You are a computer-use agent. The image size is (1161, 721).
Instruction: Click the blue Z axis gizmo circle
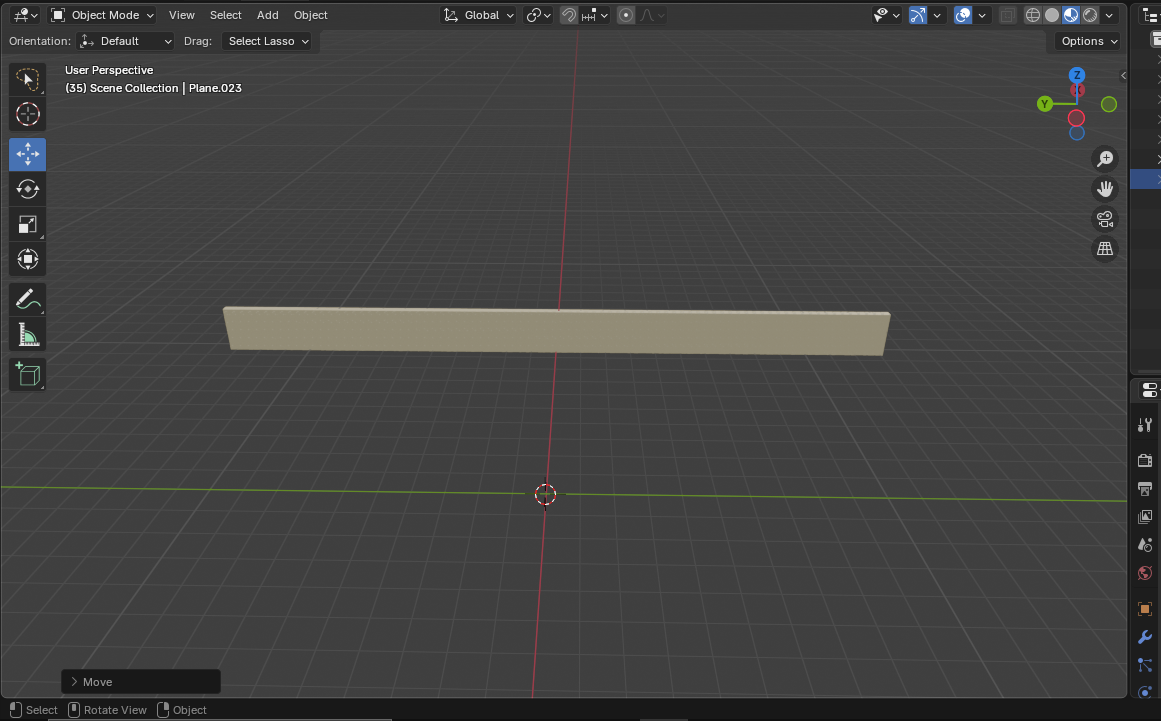1077,76
